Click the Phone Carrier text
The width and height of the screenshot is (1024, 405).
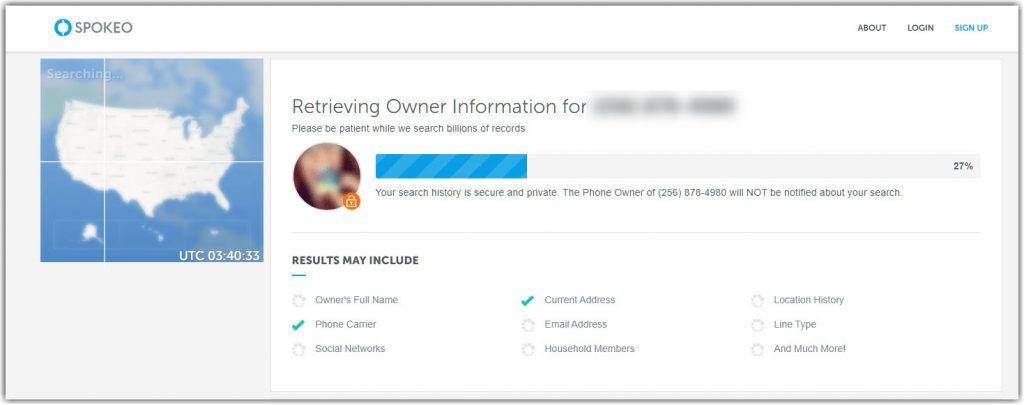345,324
